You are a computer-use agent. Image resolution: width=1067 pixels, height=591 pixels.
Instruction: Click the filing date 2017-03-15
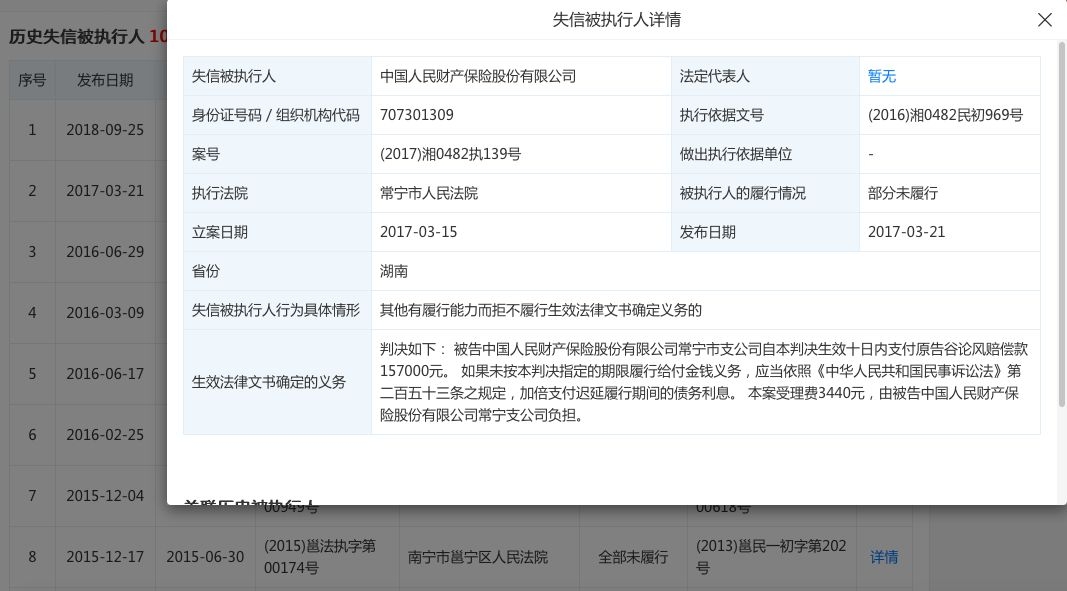(x=418, y=232)
